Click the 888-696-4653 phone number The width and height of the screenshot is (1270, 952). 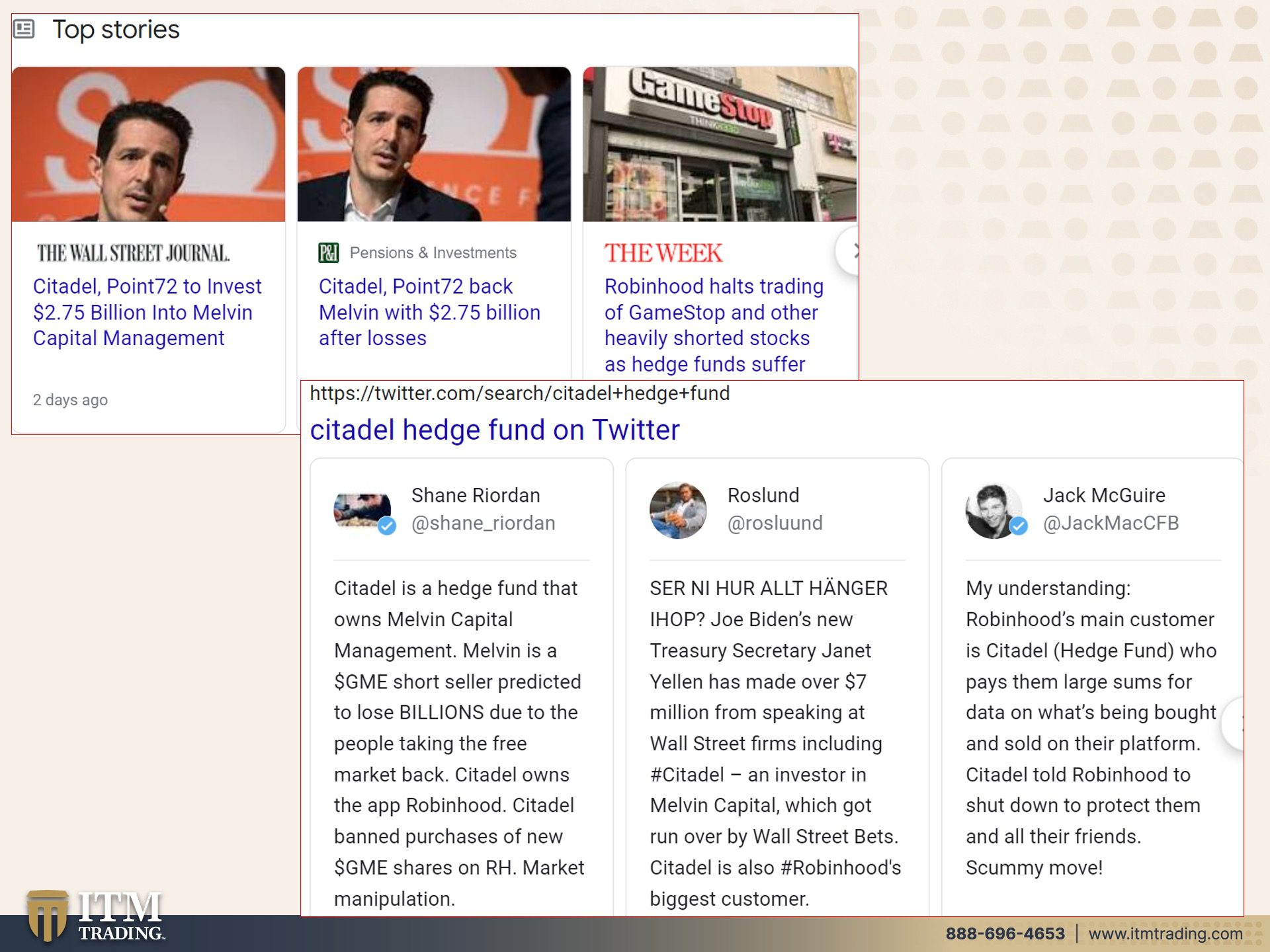click(1005, 933)
